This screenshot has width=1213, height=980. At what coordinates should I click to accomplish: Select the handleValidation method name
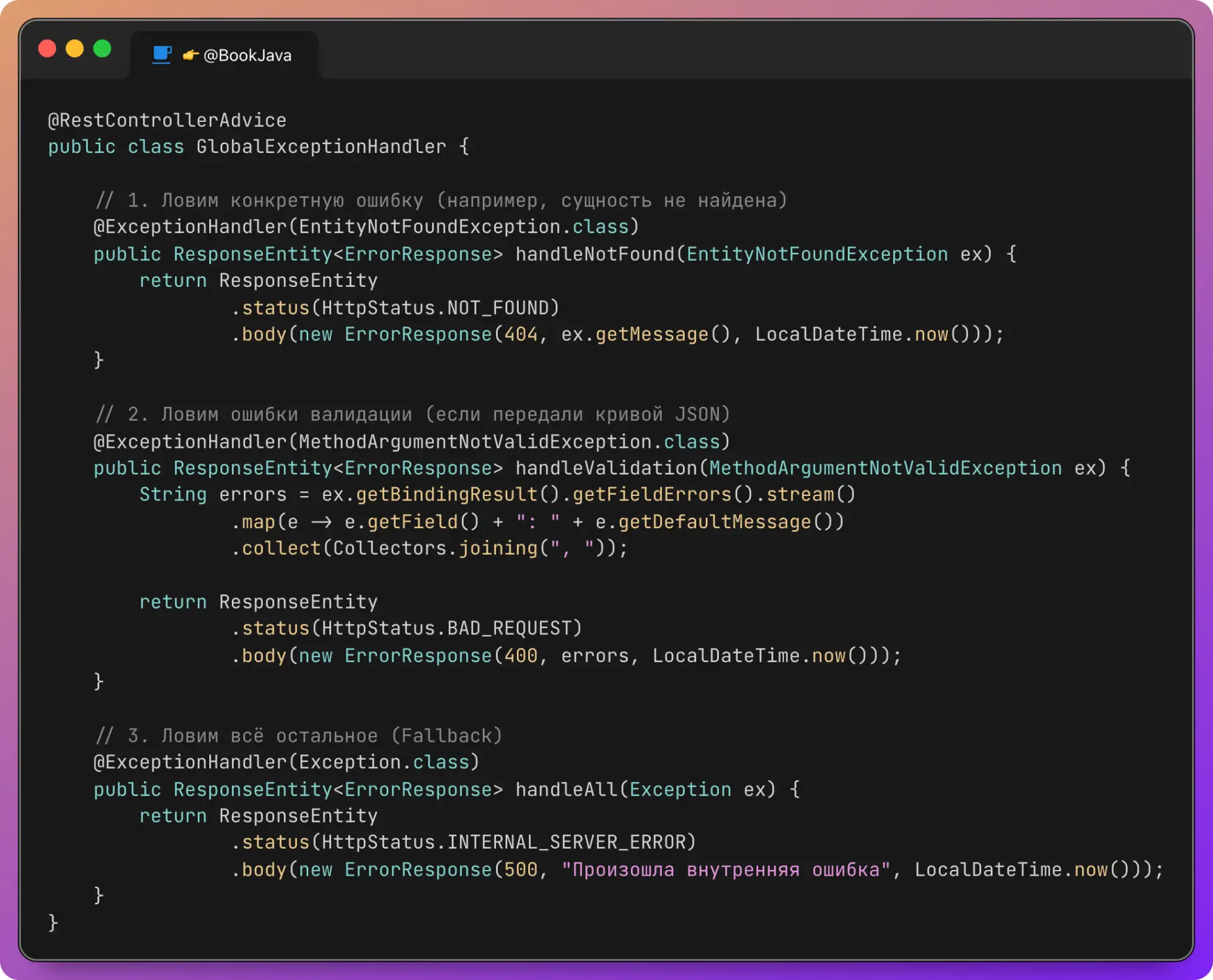(x=606, y=468)
